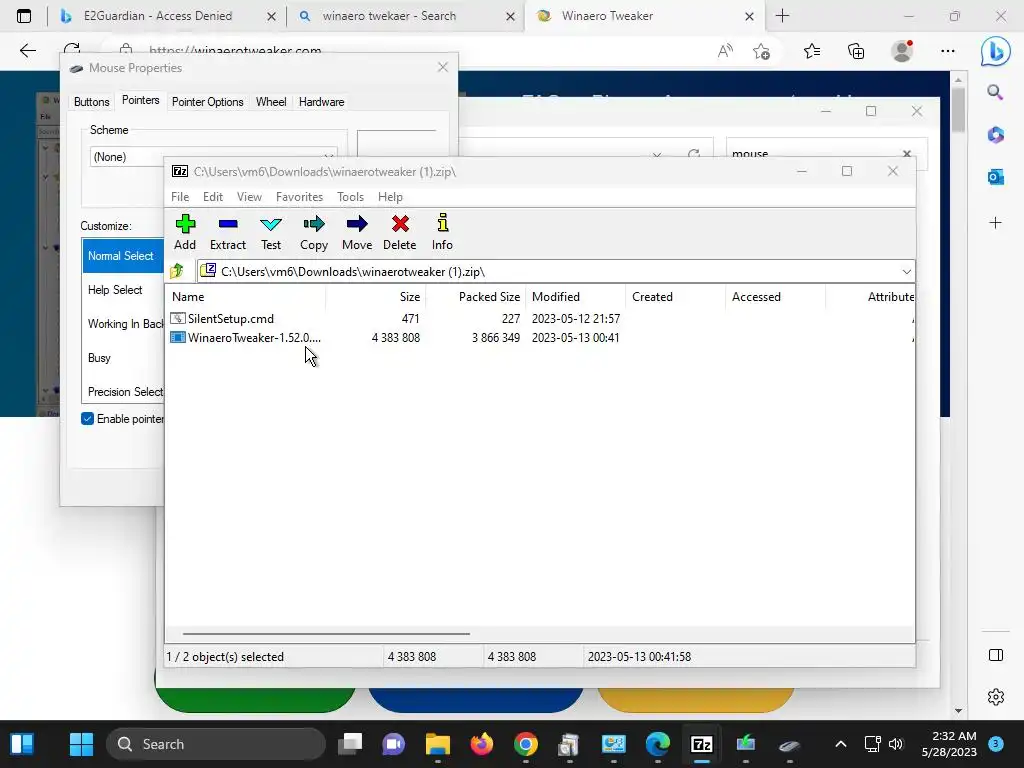Click the taskbar Search box

(216, 744)
